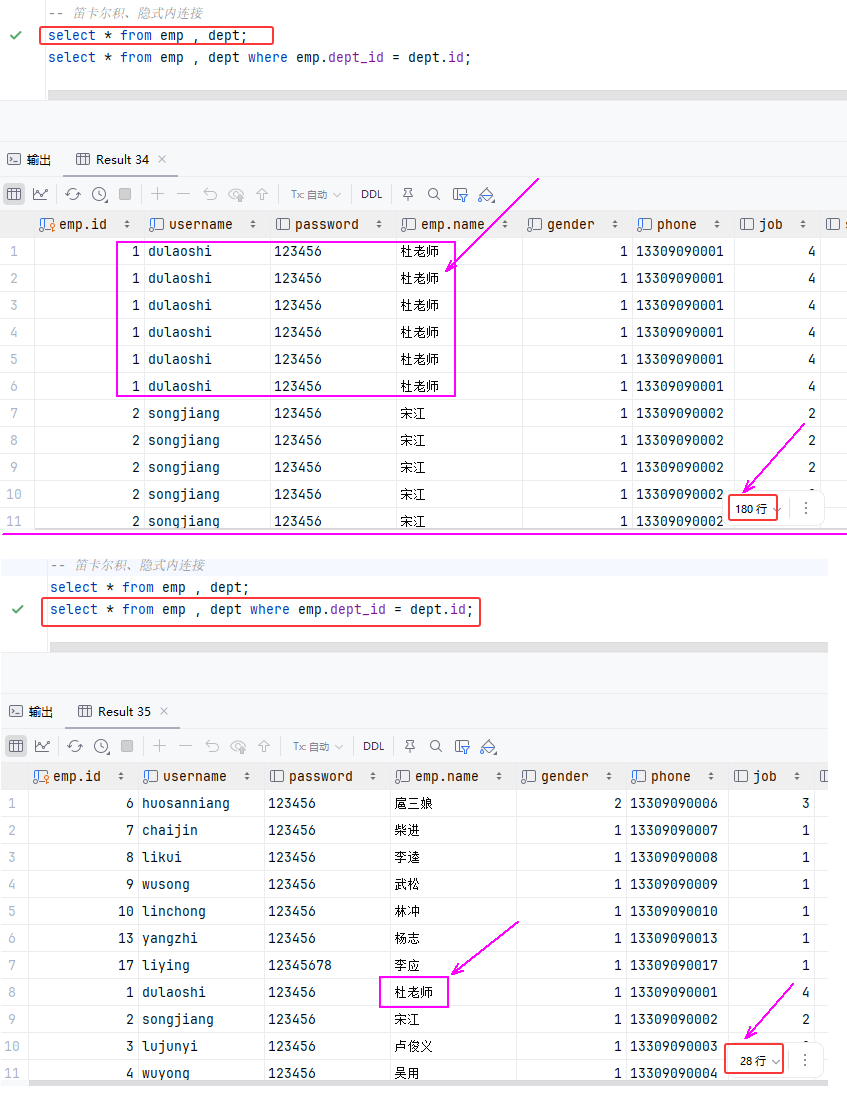This screenshot has width=847, height=1100.
Task: Select table view icon in Result 35 toolbar
Action: 16,746
